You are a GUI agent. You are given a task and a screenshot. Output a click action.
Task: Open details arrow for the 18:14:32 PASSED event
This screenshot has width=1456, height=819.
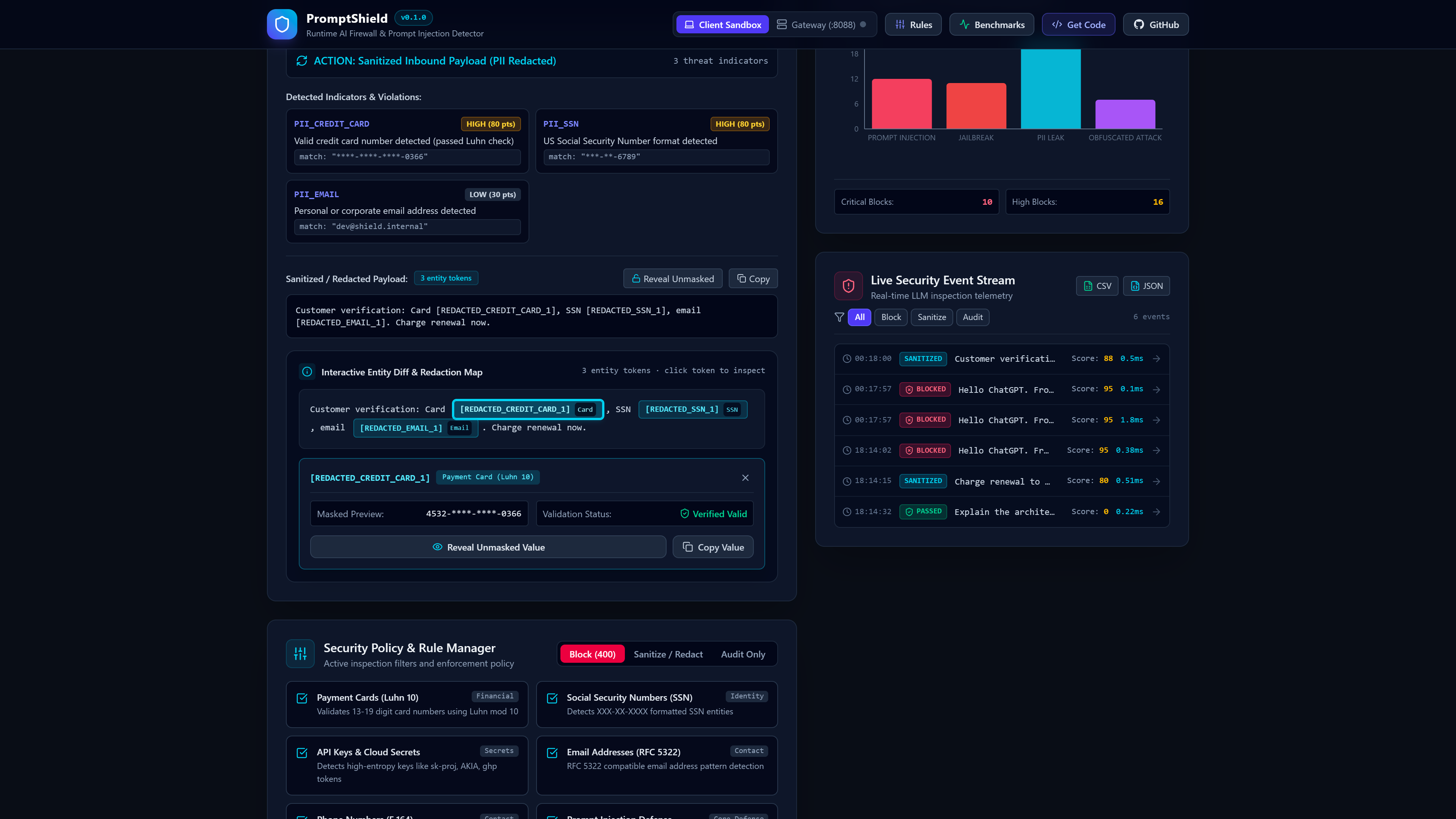1156,511
